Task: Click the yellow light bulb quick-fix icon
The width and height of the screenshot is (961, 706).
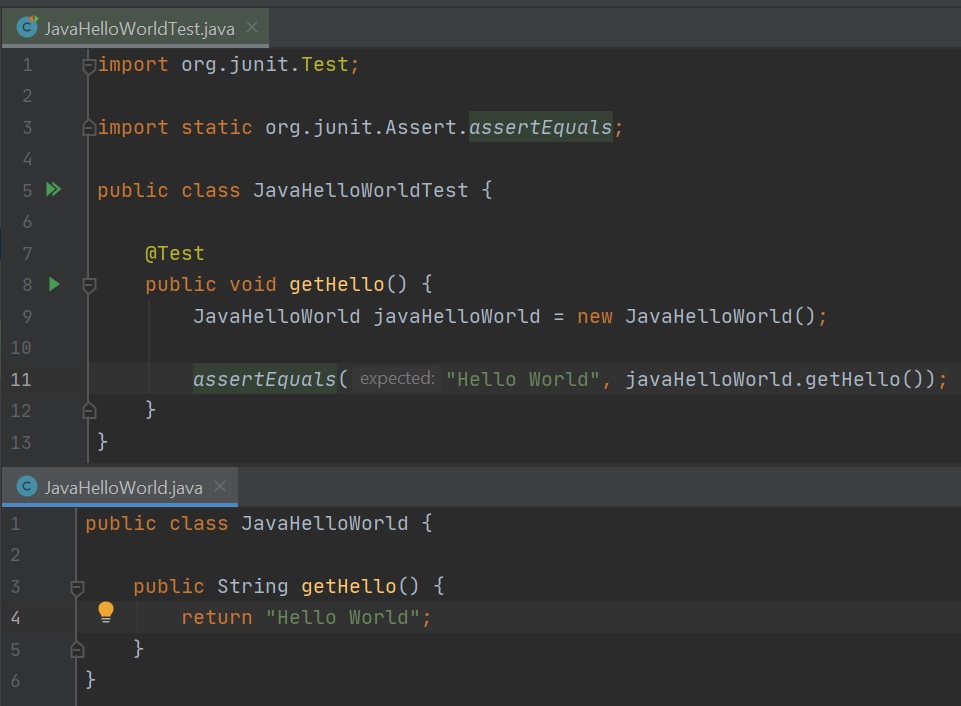Action: [106, 612]
